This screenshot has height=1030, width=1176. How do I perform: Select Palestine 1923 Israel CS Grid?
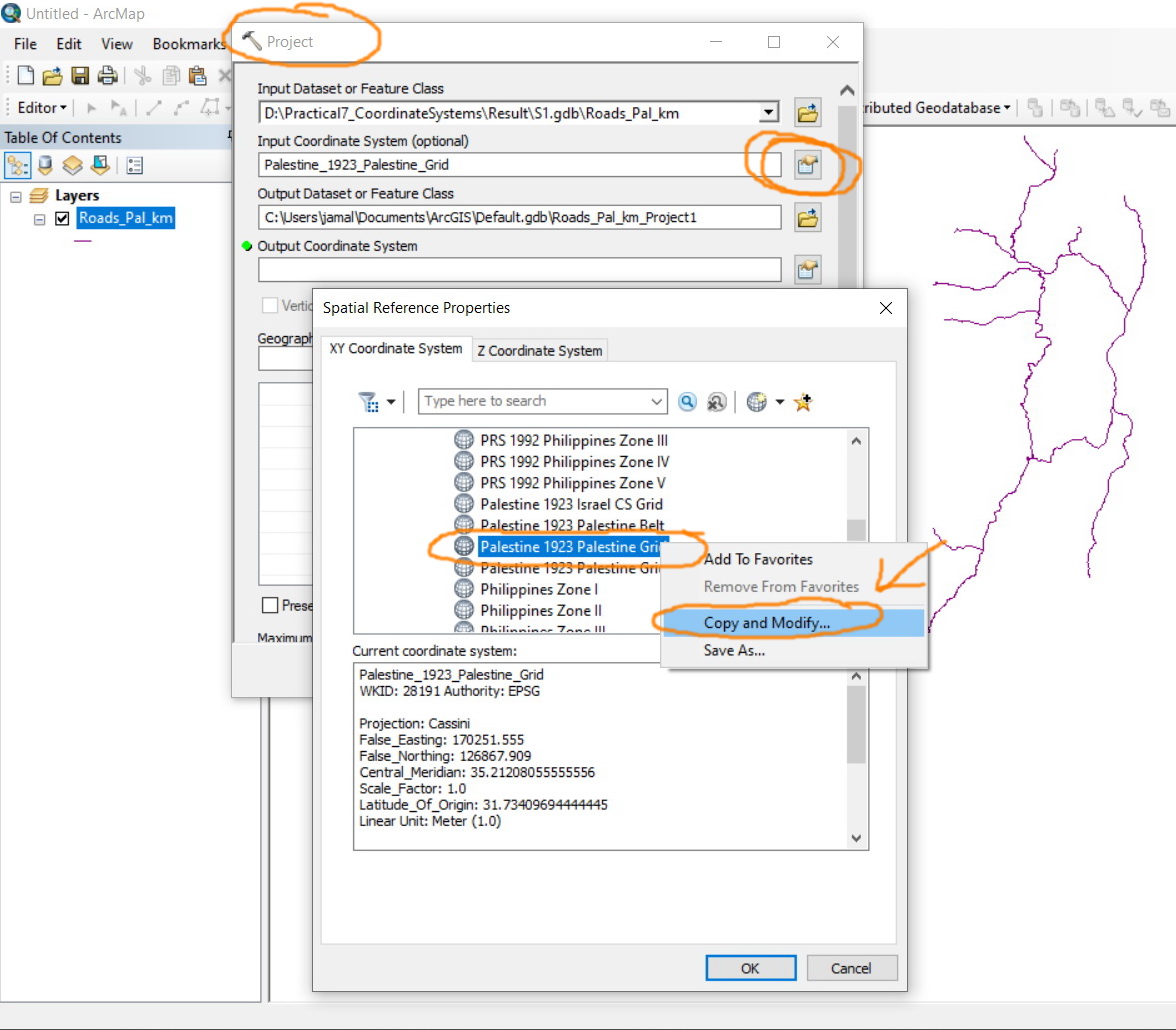[x=572, y=505]
